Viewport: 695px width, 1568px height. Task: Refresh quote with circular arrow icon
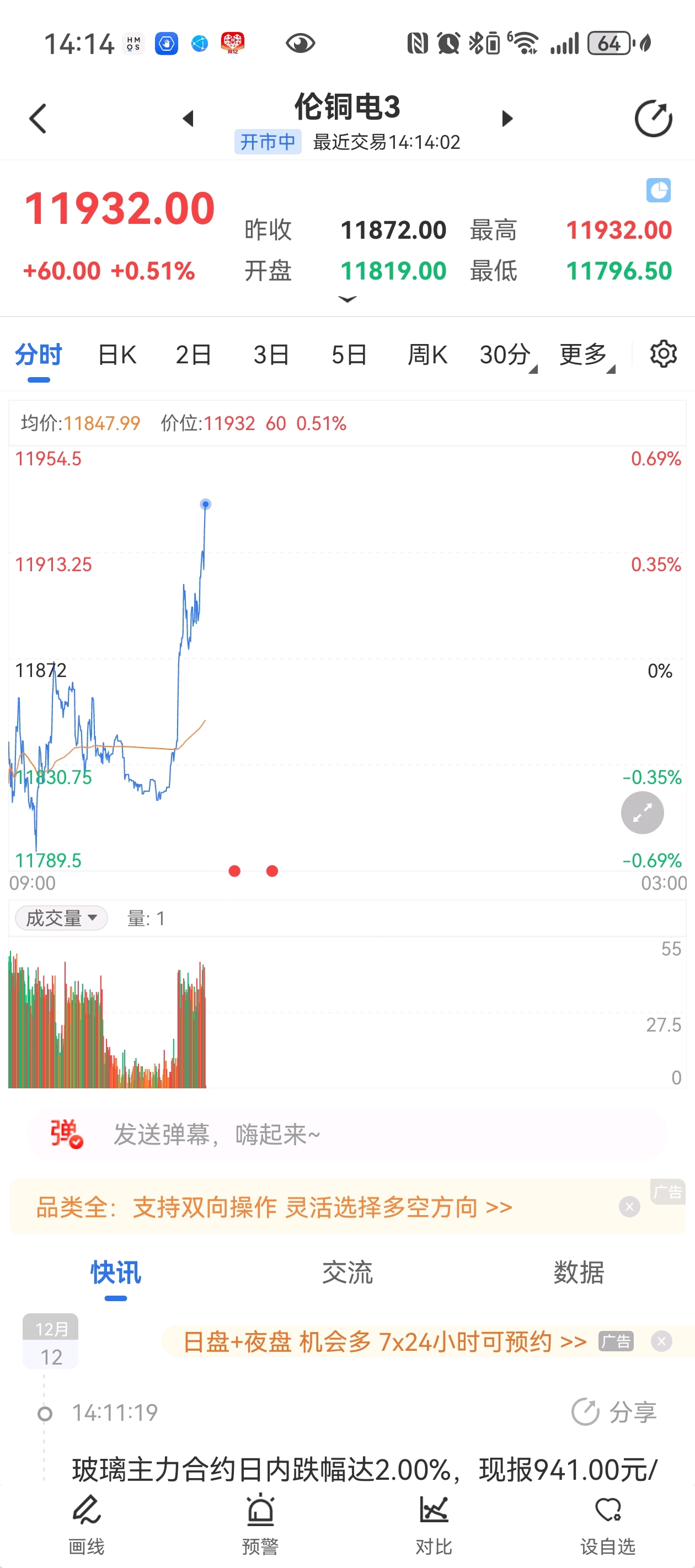point(653,119)
